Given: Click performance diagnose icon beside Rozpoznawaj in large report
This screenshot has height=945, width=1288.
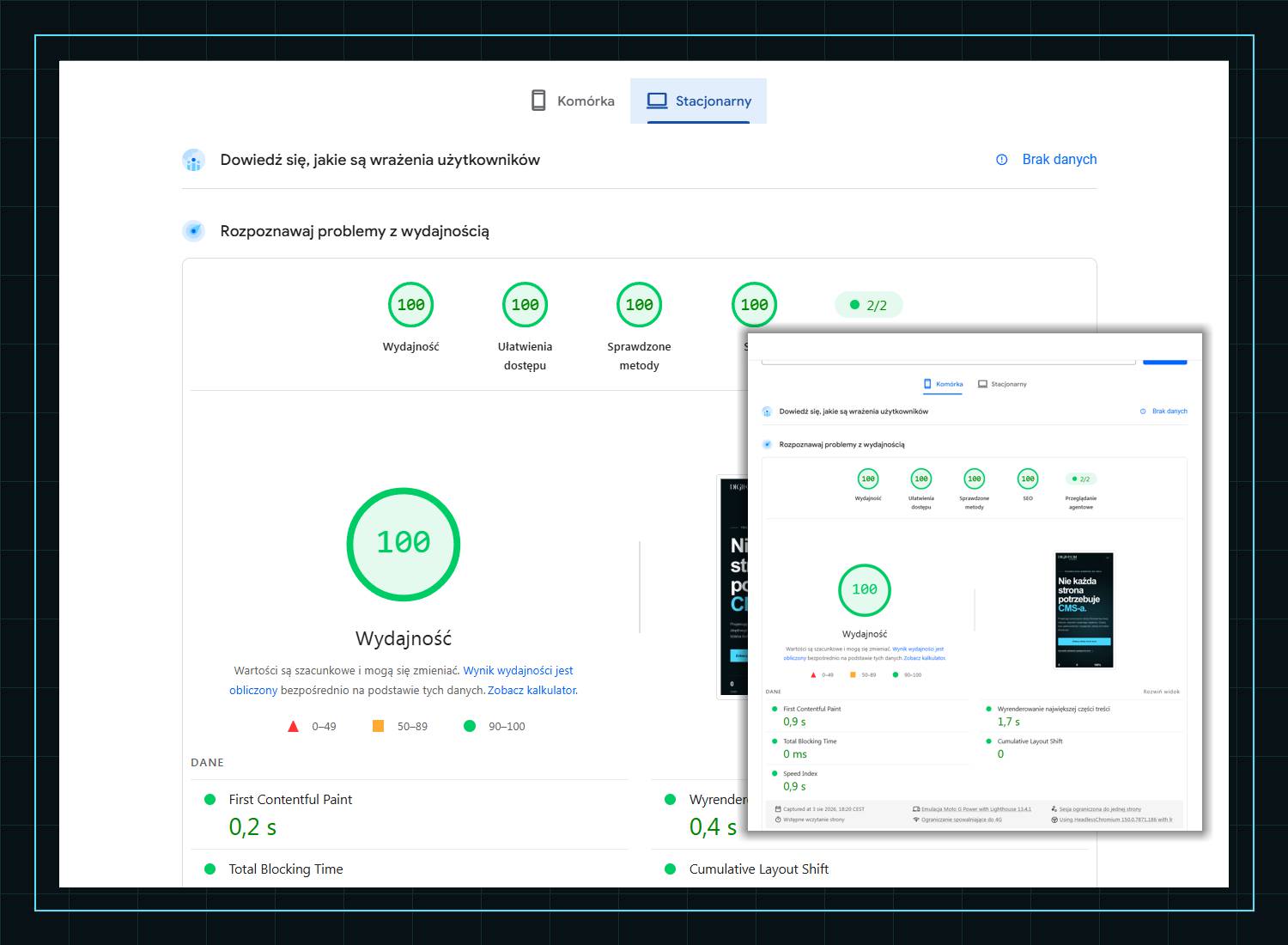Looking at the screenshot, I should 193,231.
